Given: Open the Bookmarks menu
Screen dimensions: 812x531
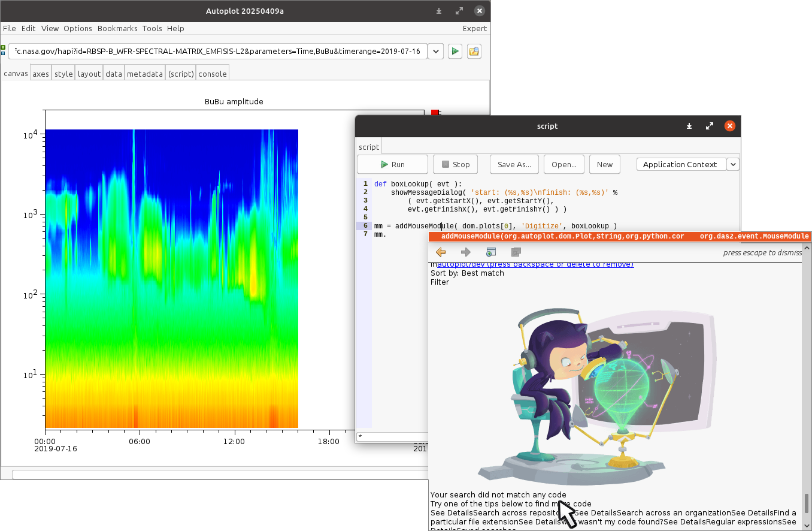Looking at the screenshot, I should [x=117, y=28].
